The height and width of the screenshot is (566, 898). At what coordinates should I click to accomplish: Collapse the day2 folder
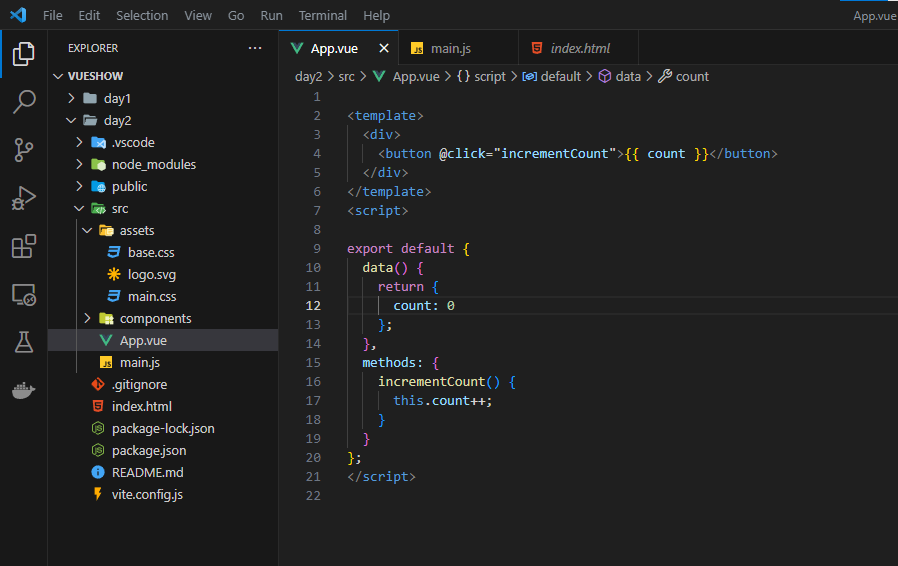[x=71, y=120]
